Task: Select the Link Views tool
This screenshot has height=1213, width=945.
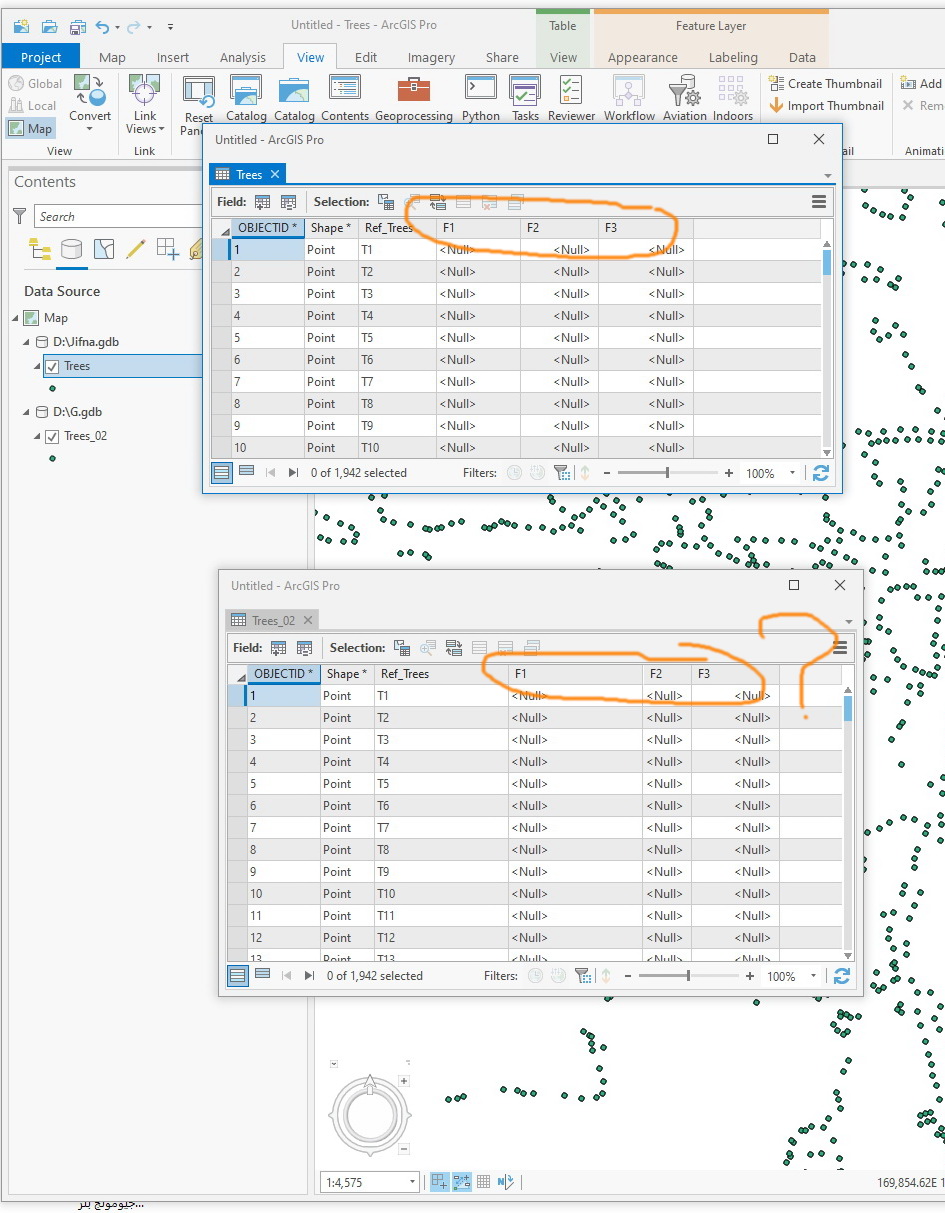Action: tap(144, 105)
